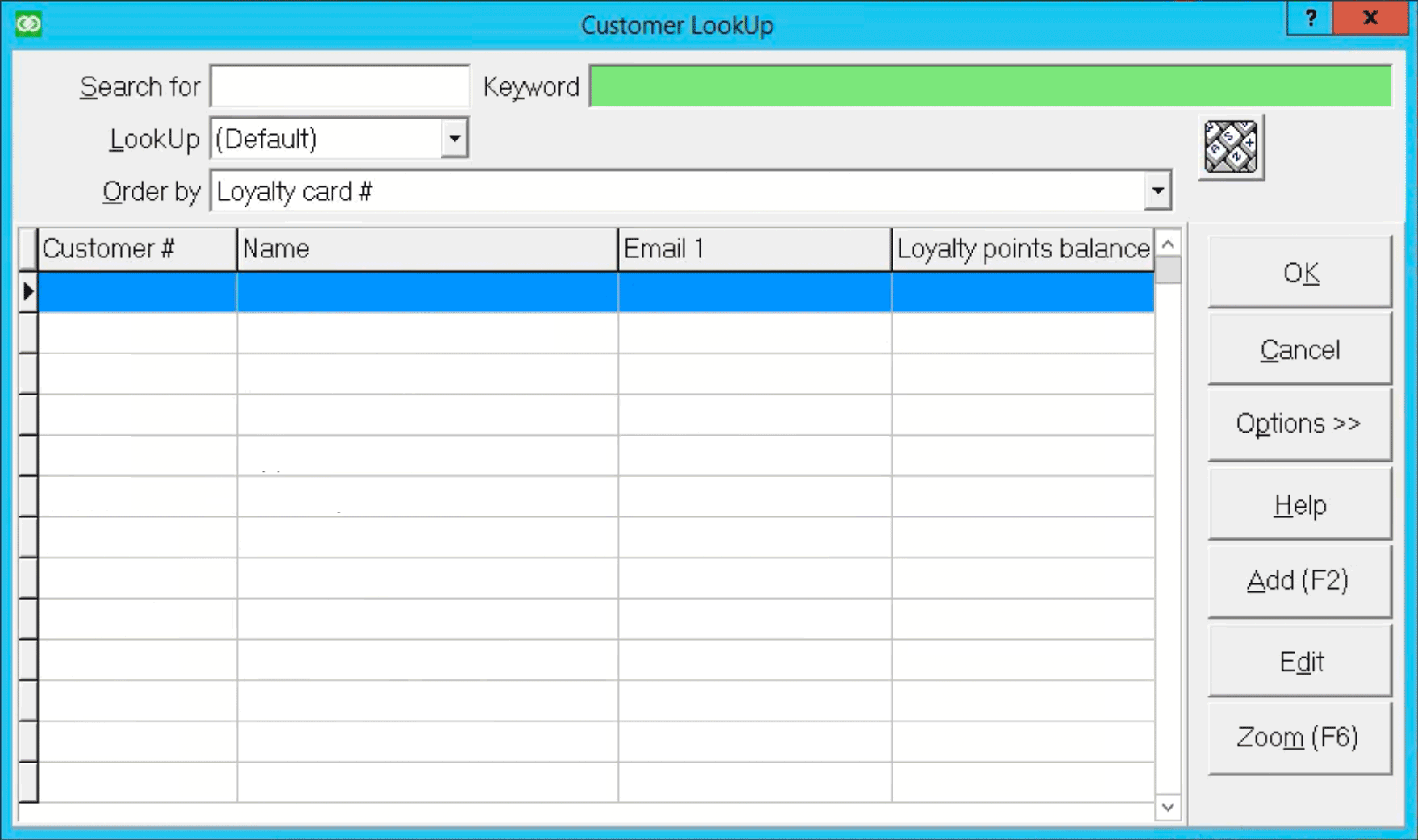Cancel the Customer LookUp dialog

pos(1299,349)
